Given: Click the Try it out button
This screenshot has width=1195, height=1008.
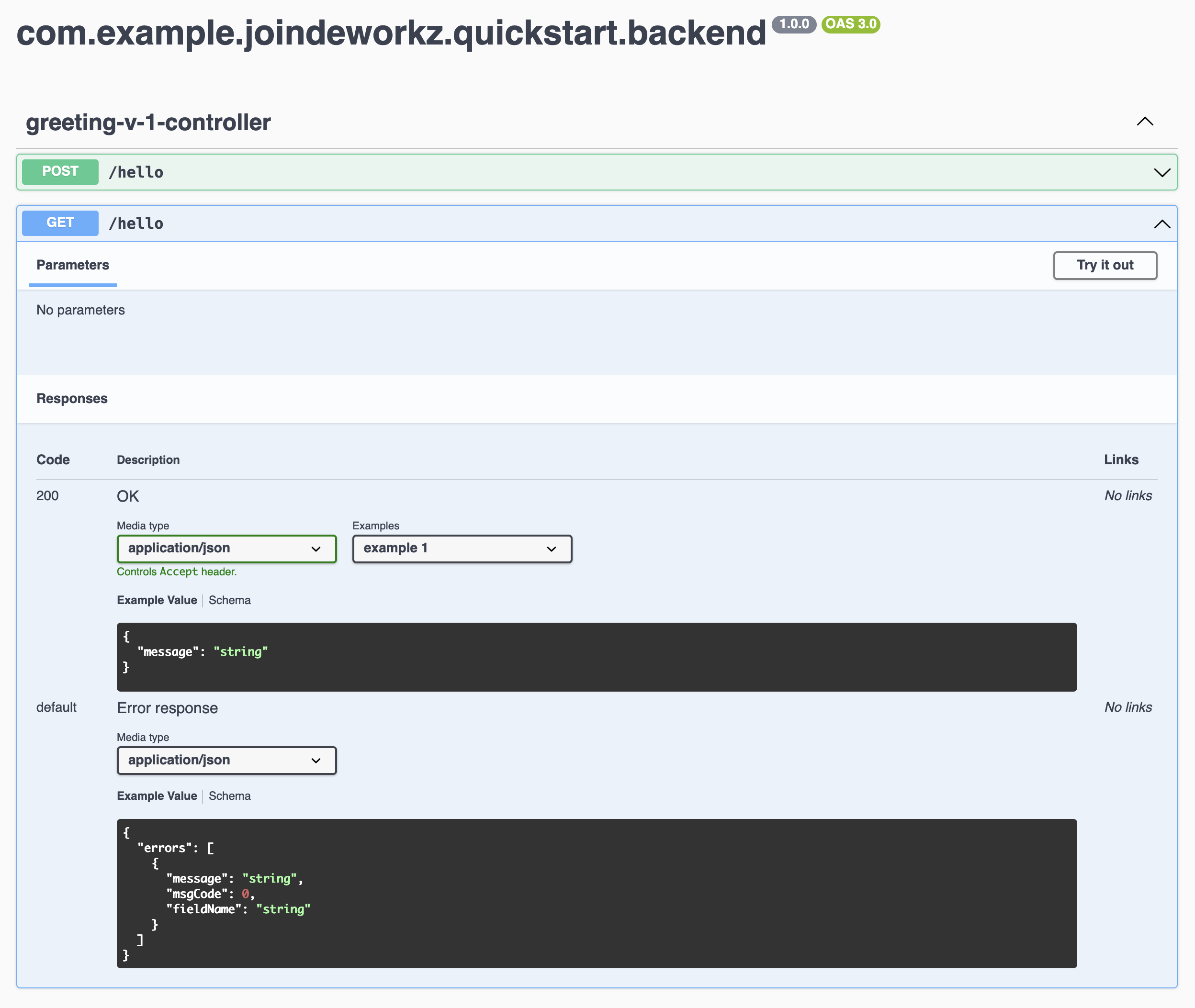Looking at the screenshot, I should coord(1105,265).
